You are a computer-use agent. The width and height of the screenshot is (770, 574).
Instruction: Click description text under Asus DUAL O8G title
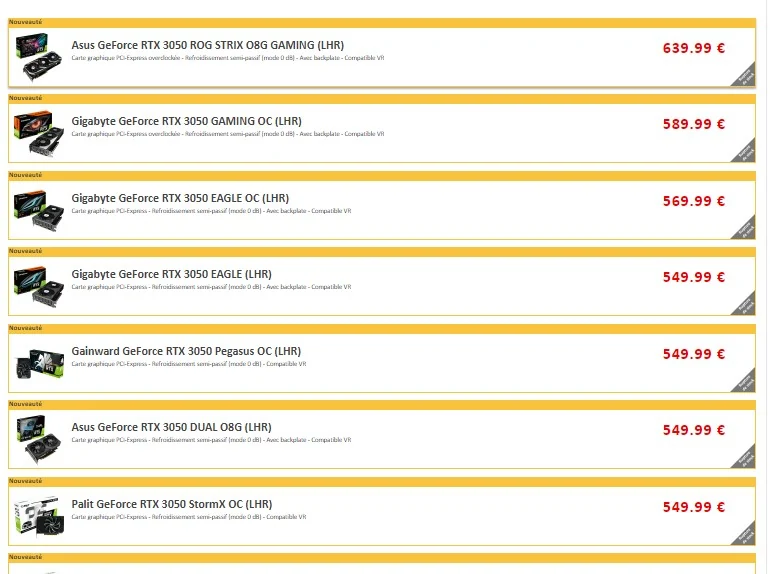click(212, 440)
